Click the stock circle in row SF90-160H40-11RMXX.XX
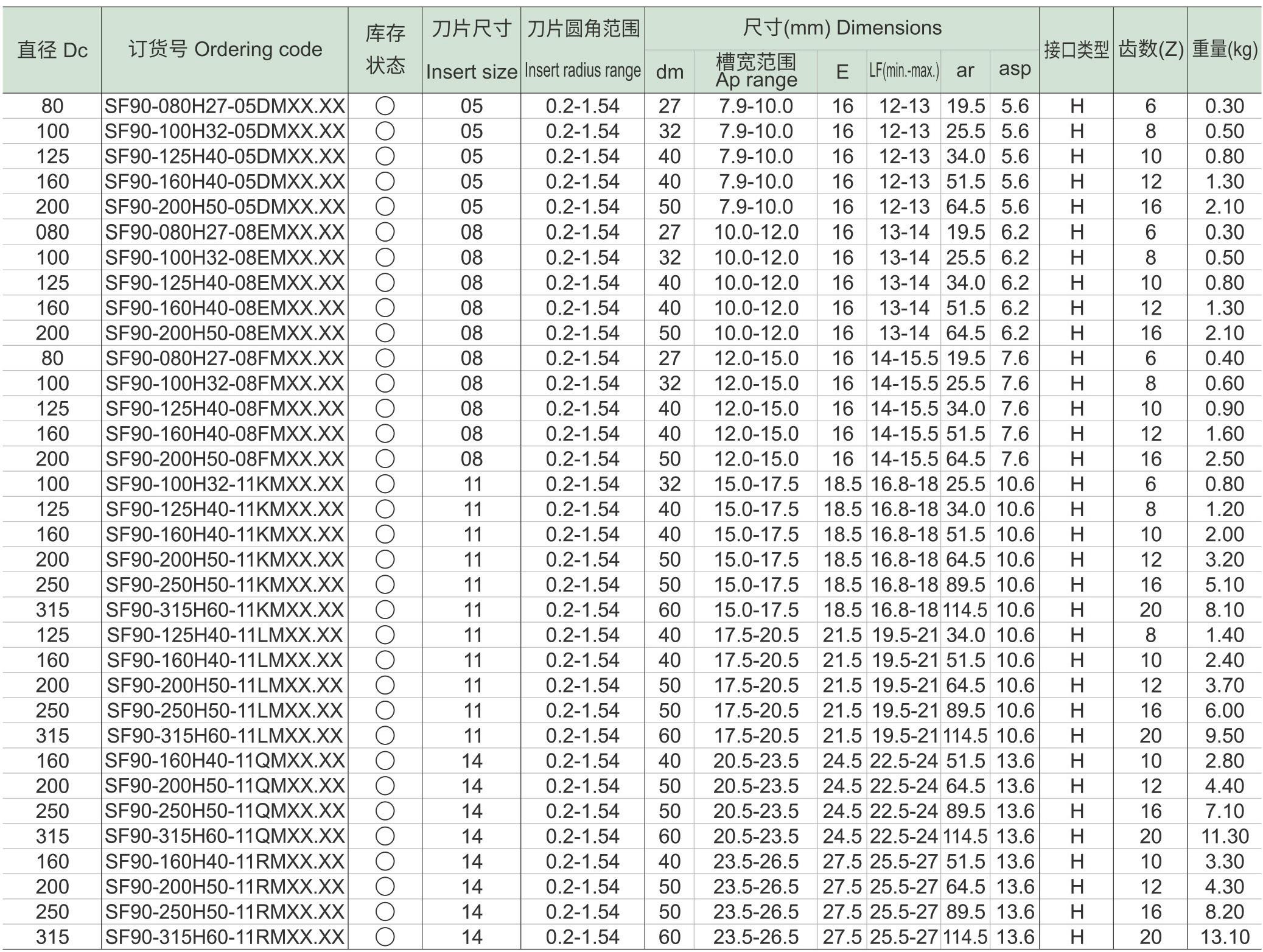Viewport: 1263px width, 952px height. click(x=385, y=862)
